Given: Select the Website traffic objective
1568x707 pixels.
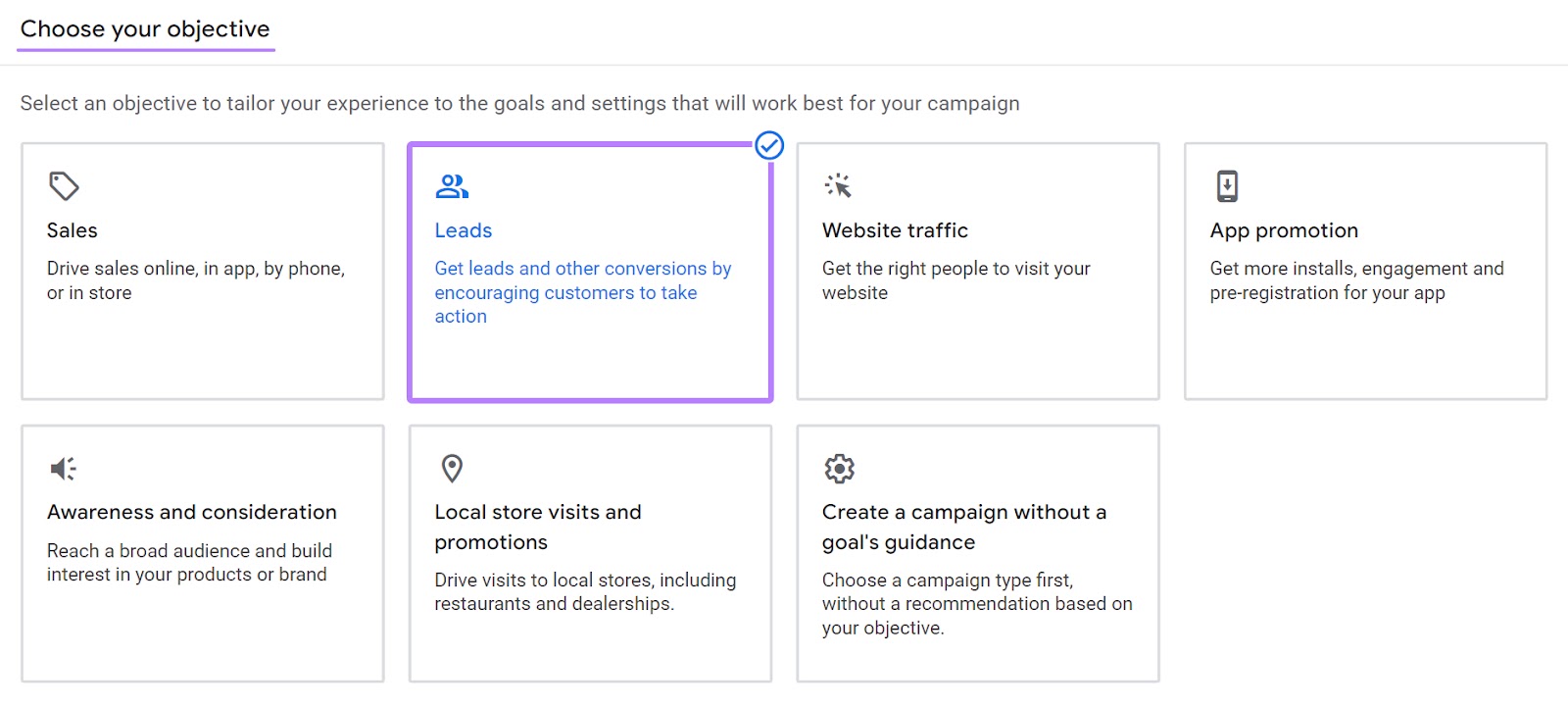Looking at the screenshot, I should 977,272.
